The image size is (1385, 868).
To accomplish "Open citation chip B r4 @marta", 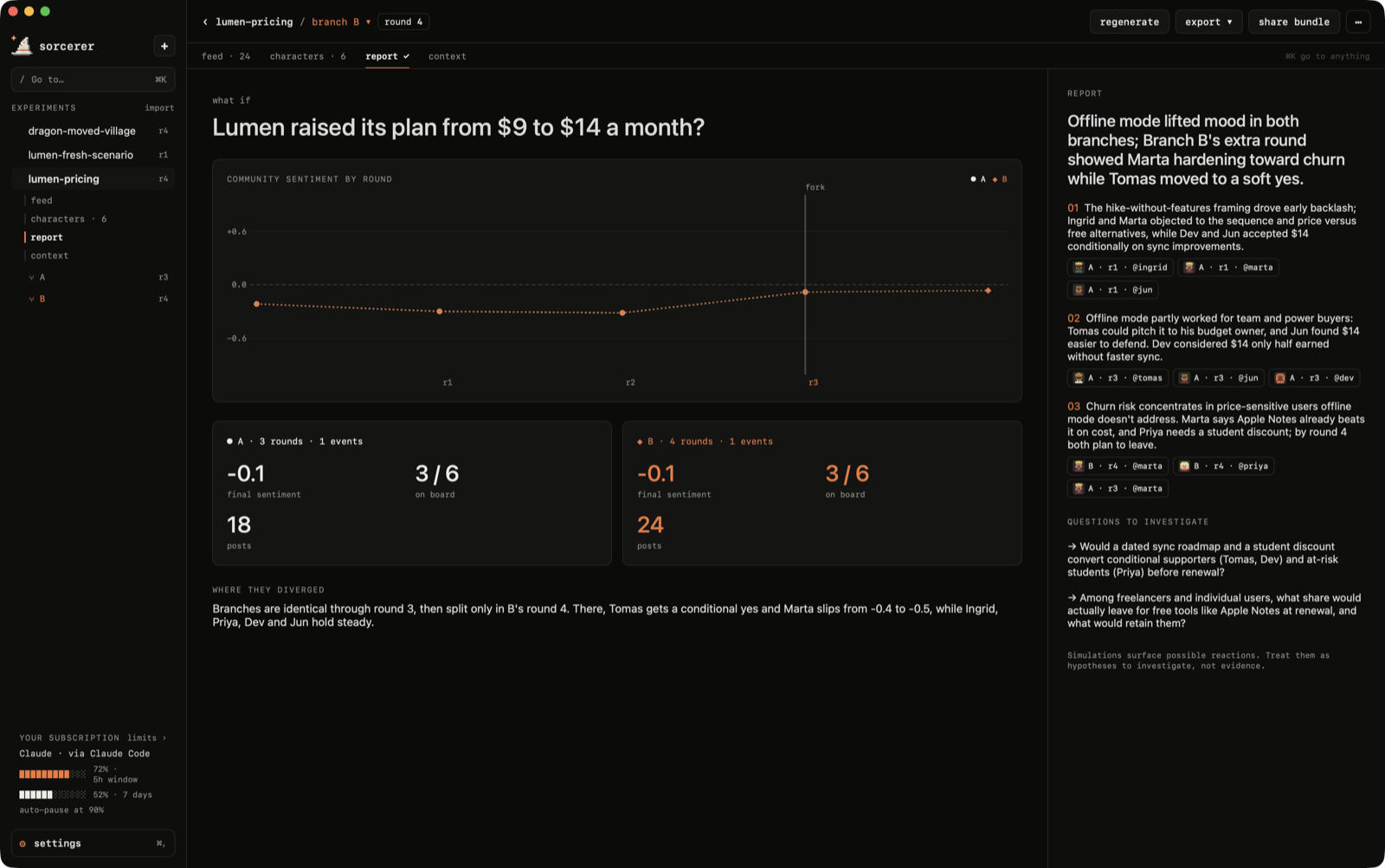I will click(1118, 466).
